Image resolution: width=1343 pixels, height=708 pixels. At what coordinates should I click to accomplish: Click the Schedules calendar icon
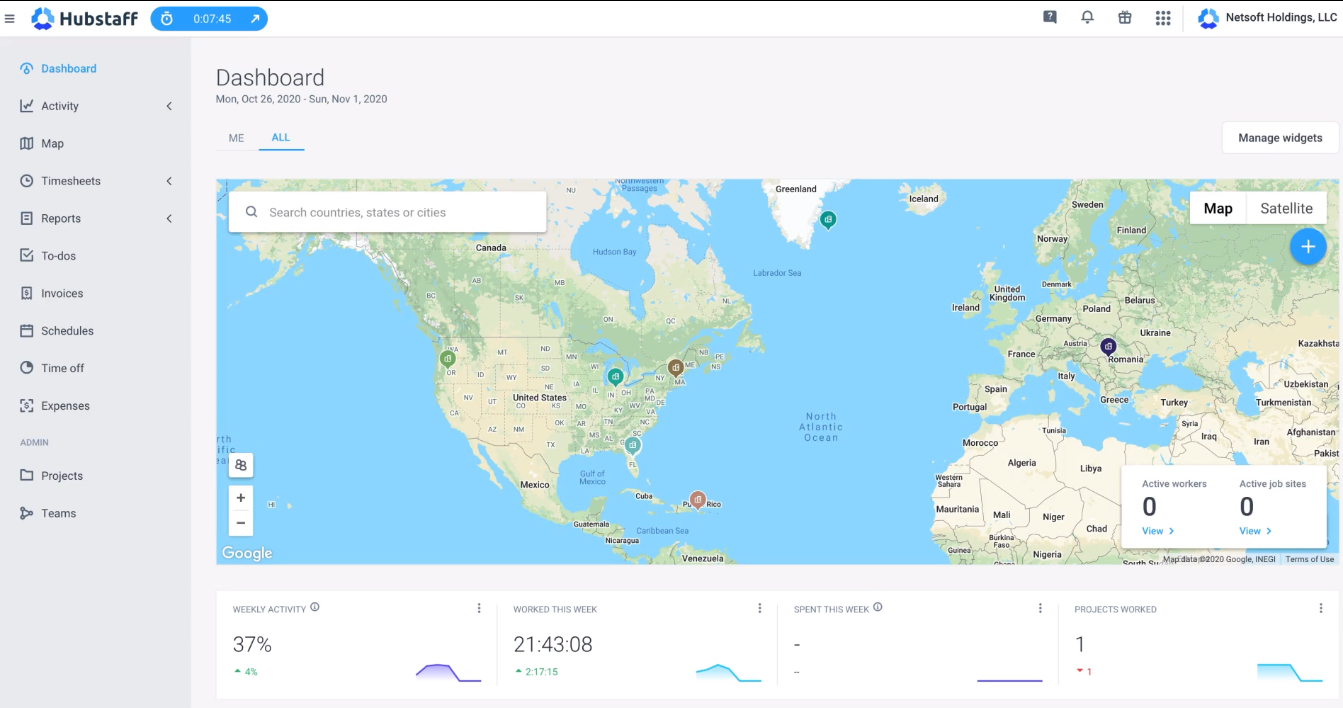pyautogui.click(x=27, y=331)
